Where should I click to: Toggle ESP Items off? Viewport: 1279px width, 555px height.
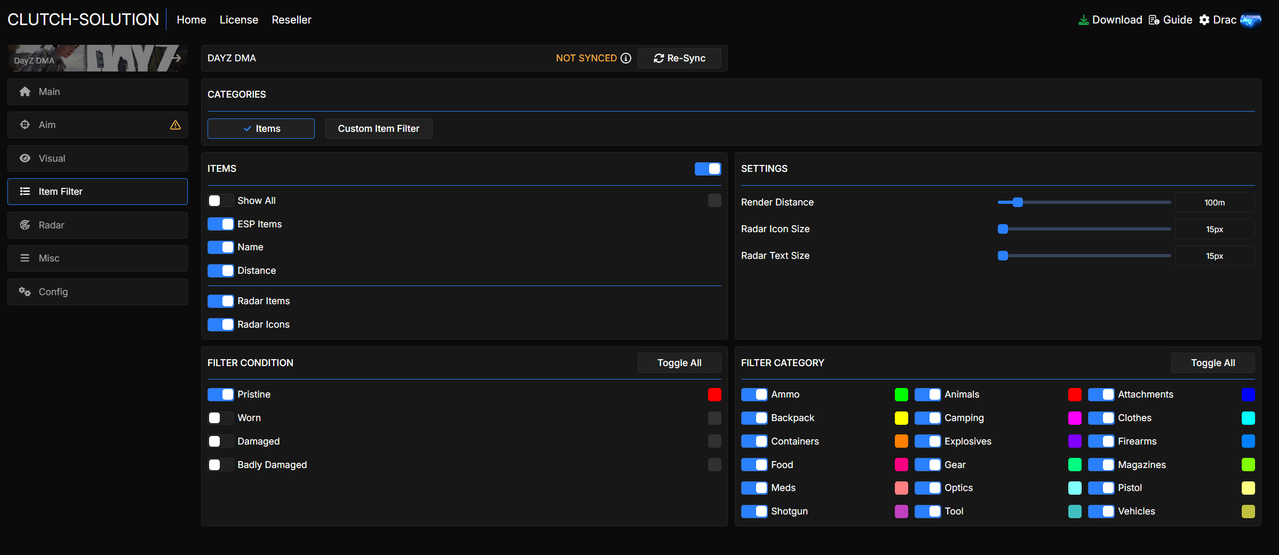point(221,224)
